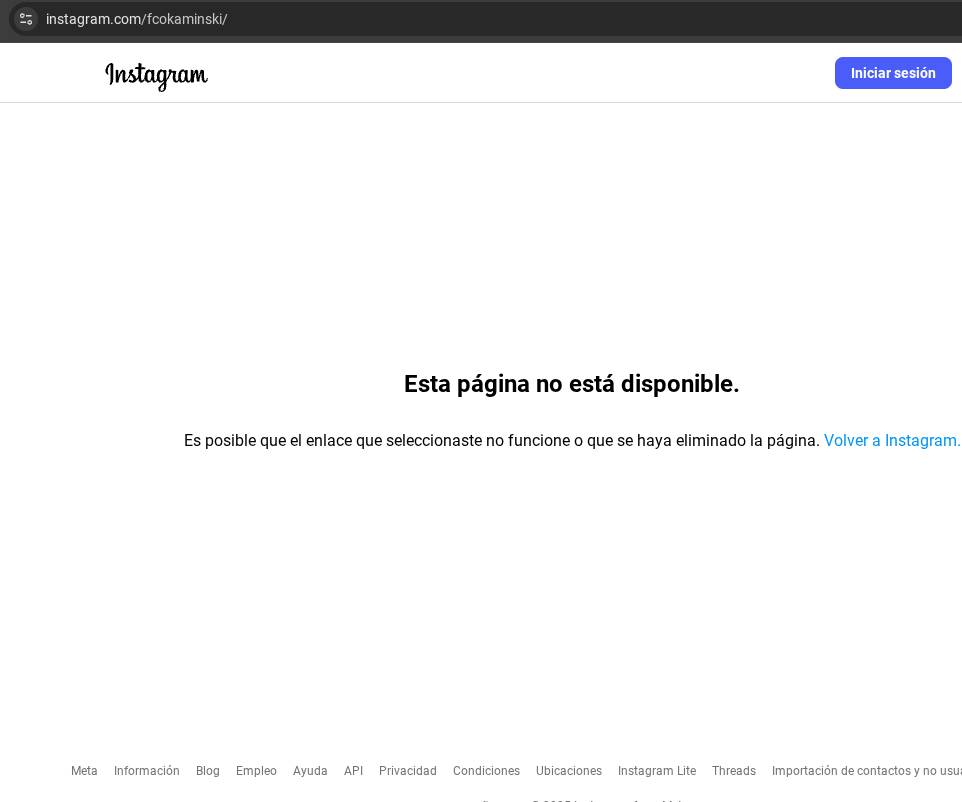Open the Empleo footer link
962x802 pixels.
coord(256,771)
